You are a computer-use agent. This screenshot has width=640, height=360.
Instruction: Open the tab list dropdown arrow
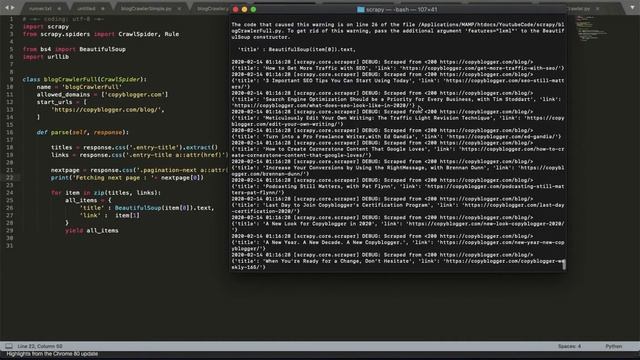(632, 8)
